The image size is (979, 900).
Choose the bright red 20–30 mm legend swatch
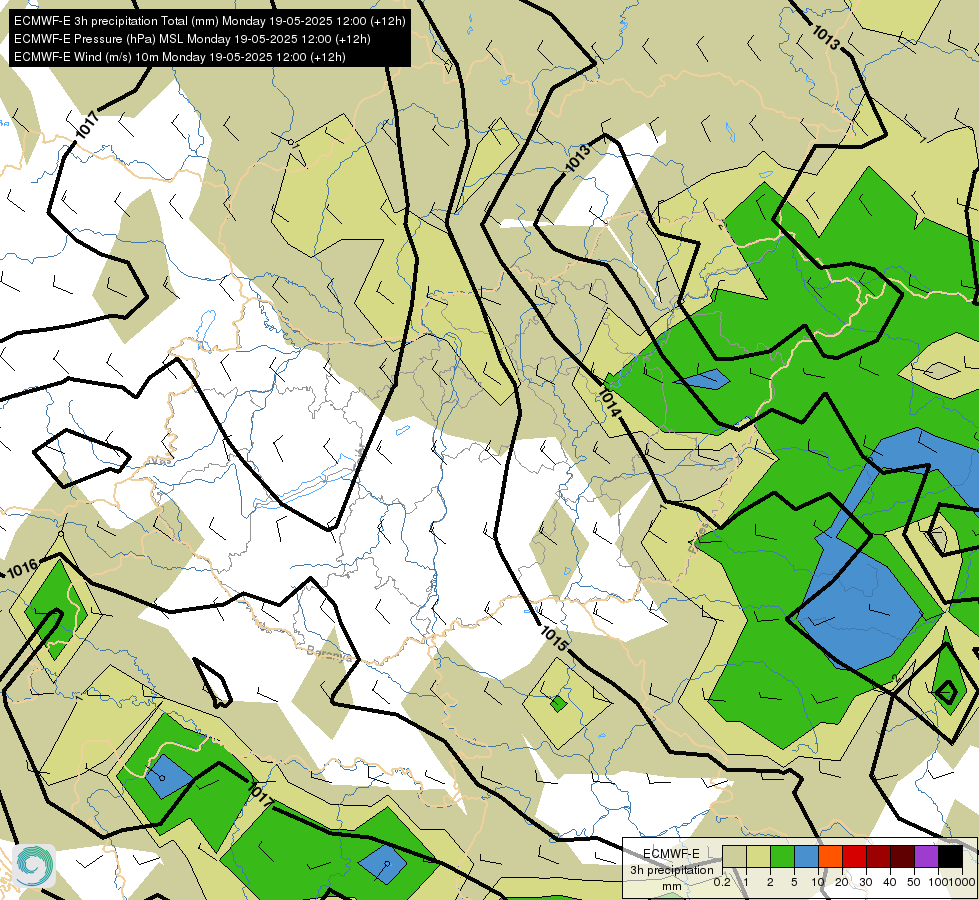point(854,856)
